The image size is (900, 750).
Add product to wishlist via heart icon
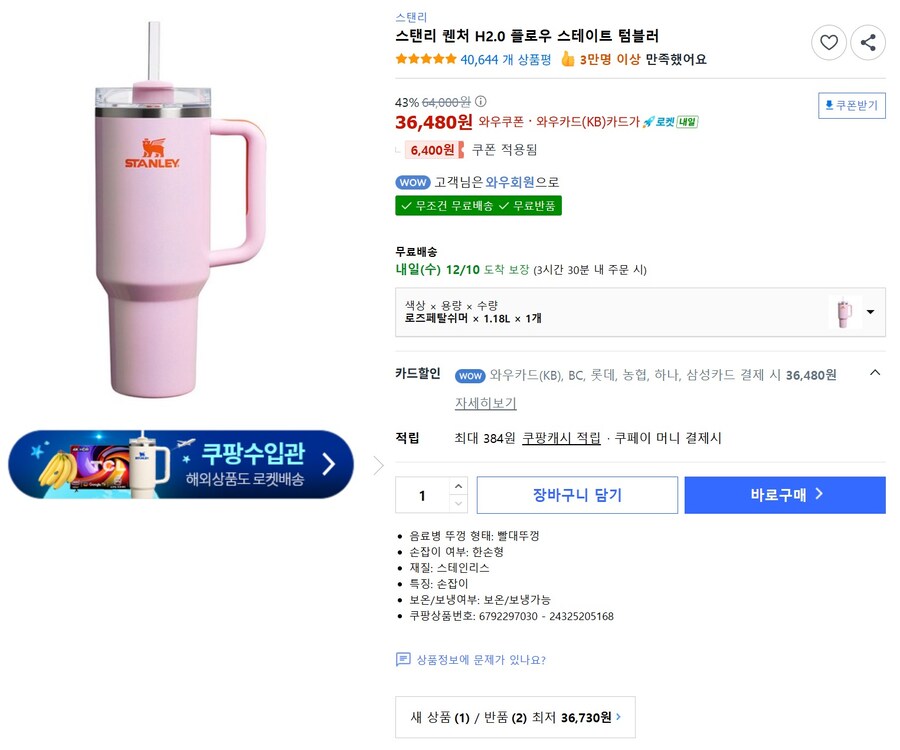829,43
